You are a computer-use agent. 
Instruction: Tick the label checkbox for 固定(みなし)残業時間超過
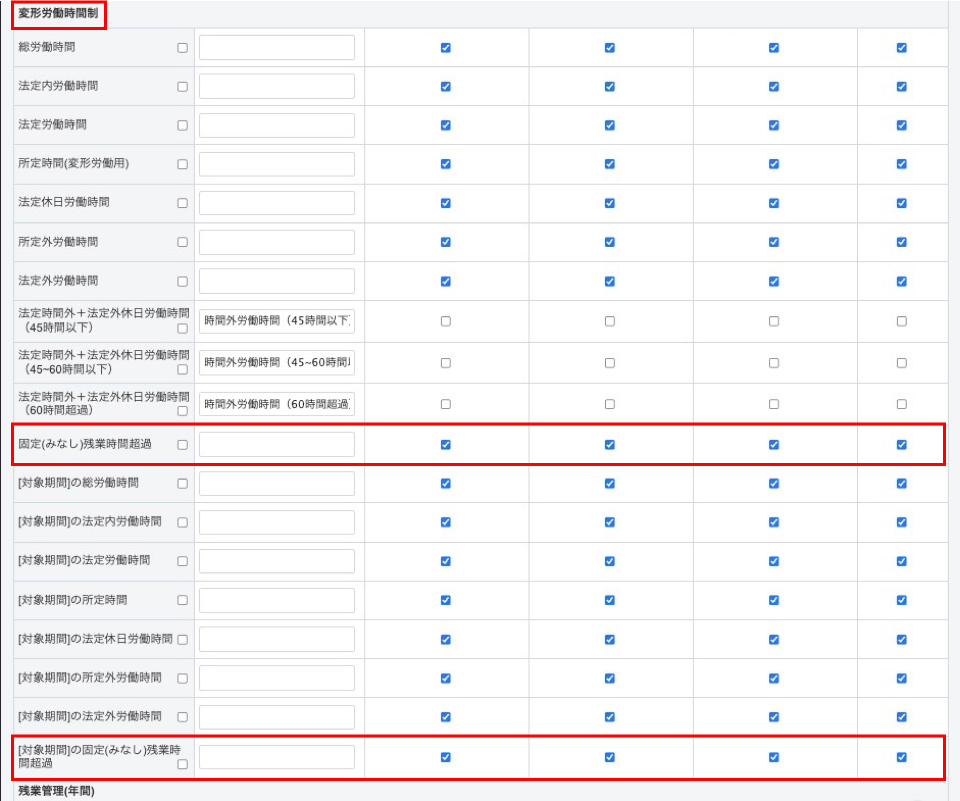tap(182, 445)
